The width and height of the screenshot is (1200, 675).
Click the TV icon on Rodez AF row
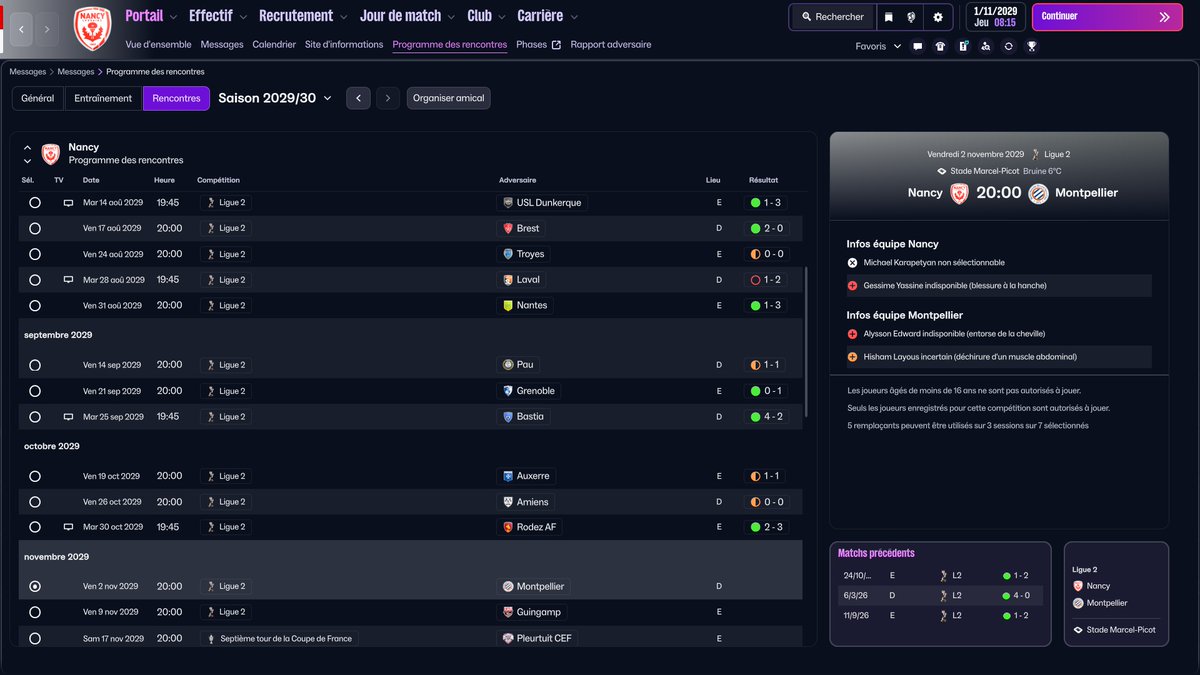coord(68,527)
